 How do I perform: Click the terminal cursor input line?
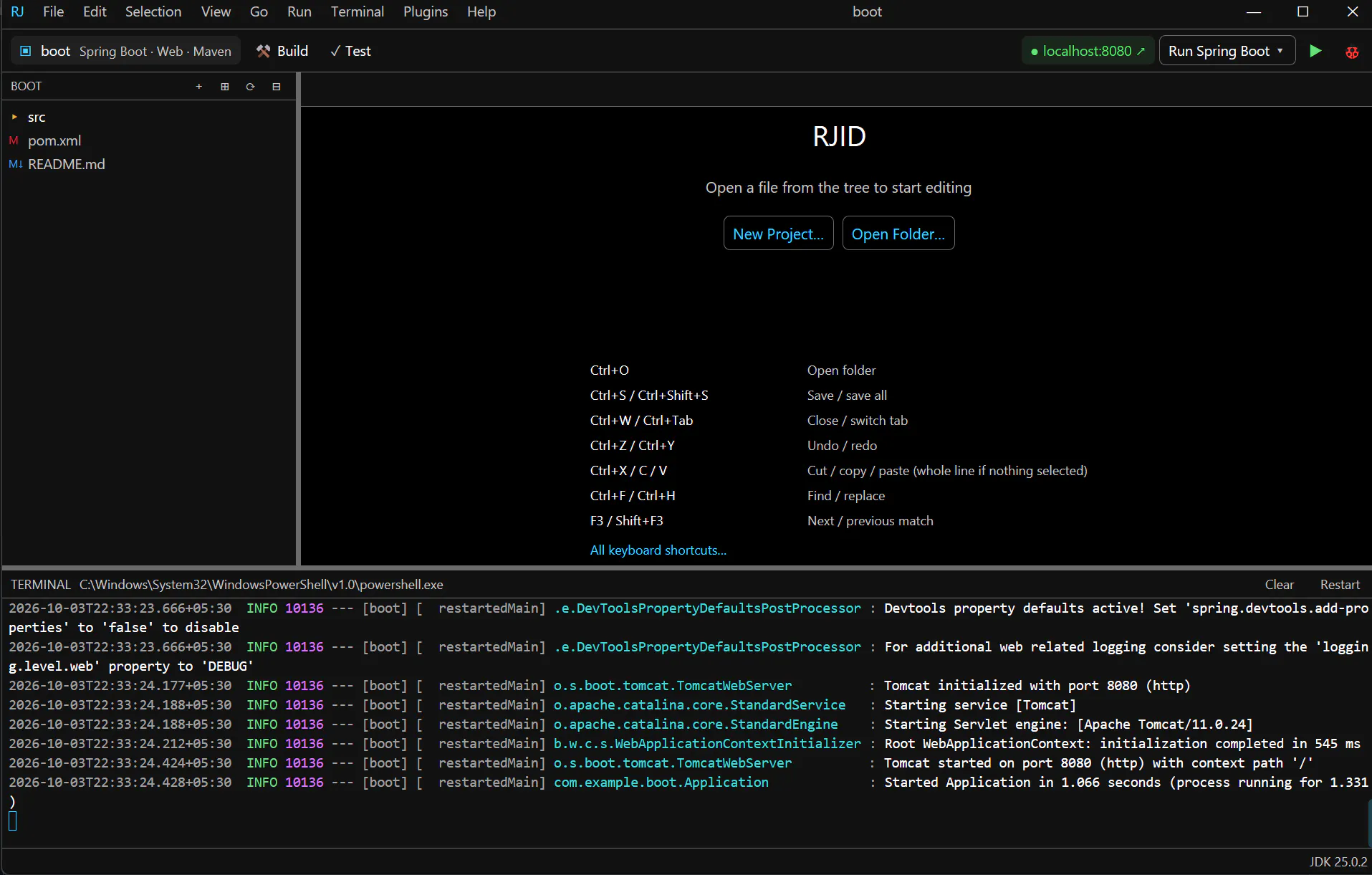(x=13, y=821)
